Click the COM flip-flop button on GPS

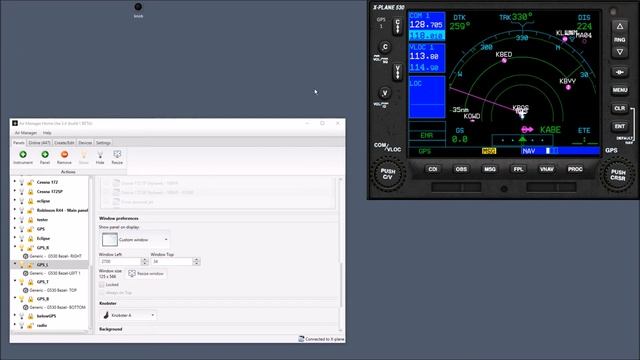[x=398, y=27]
